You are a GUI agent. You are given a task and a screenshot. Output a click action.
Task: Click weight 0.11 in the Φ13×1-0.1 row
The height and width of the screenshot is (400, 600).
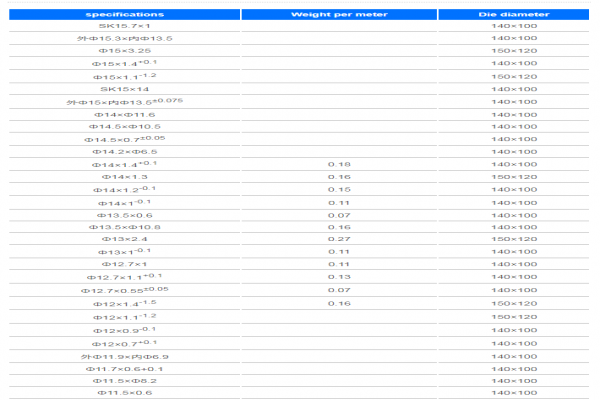pos(339,252)
